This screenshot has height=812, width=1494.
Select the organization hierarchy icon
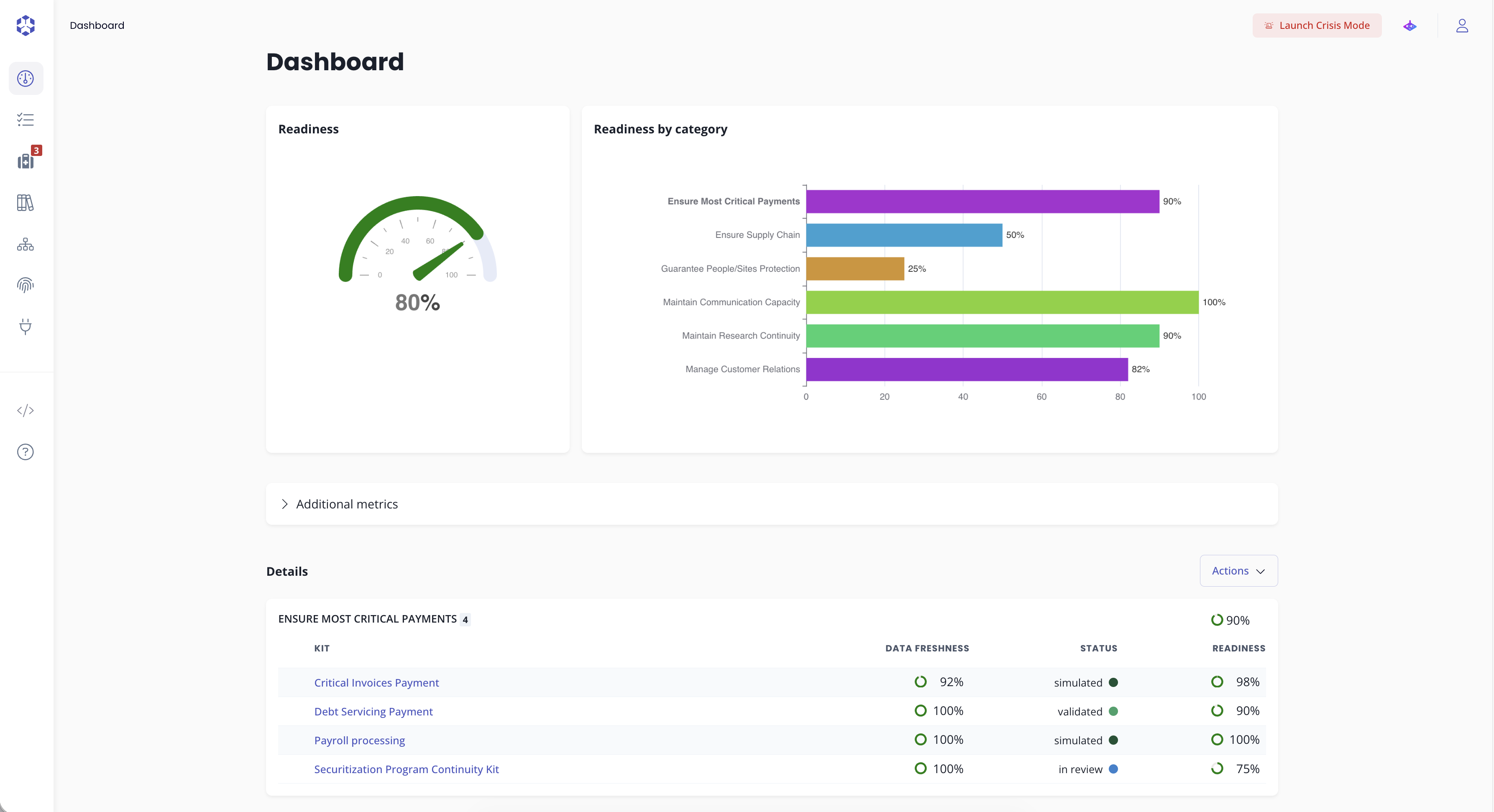[x=26, y=244]
